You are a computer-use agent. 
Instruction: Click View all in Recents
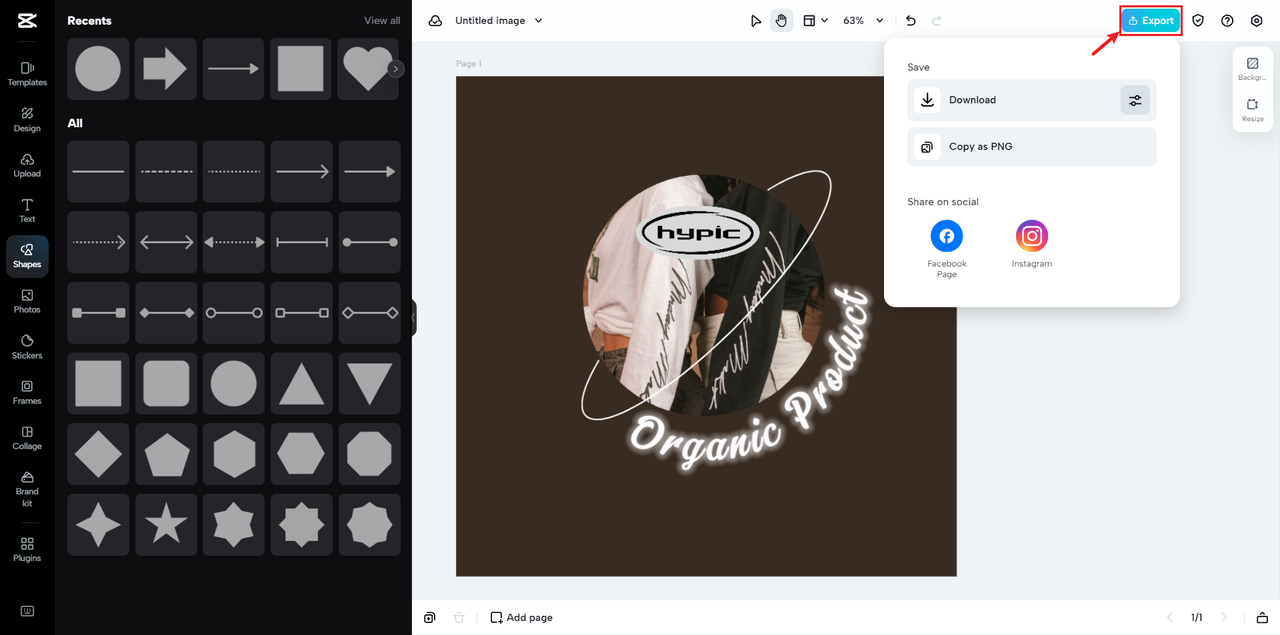(382, 20)
